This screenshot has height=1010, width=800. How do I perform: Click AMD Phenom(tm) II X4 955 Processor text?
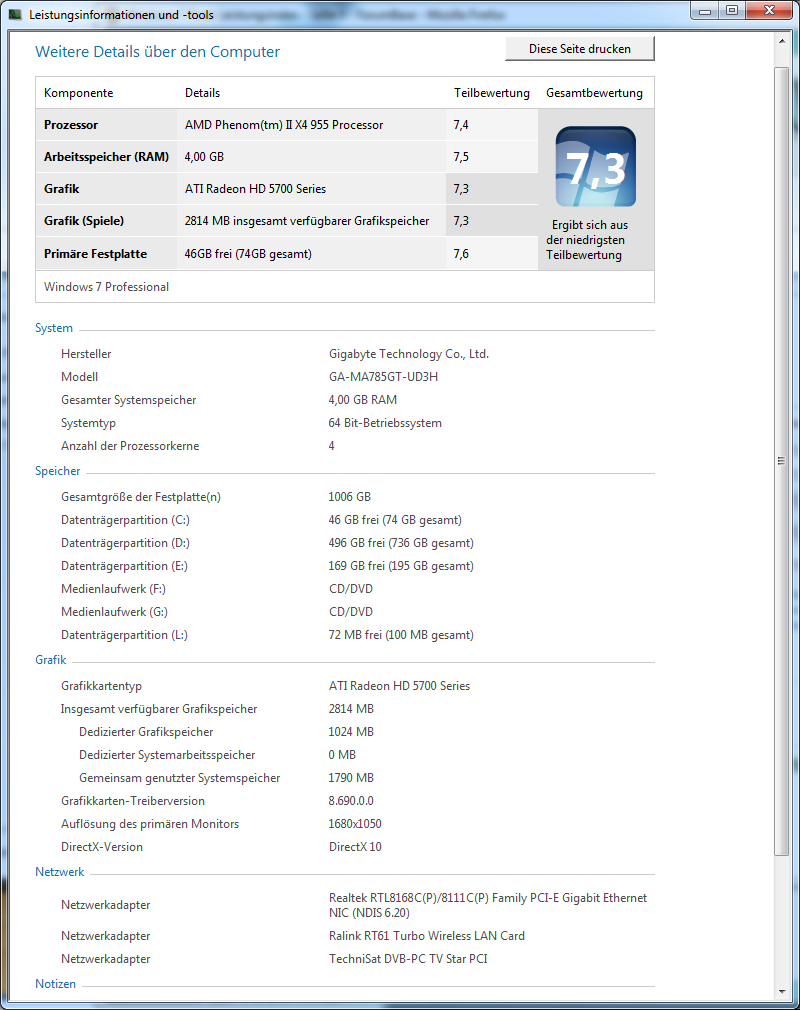coord(284,125)
